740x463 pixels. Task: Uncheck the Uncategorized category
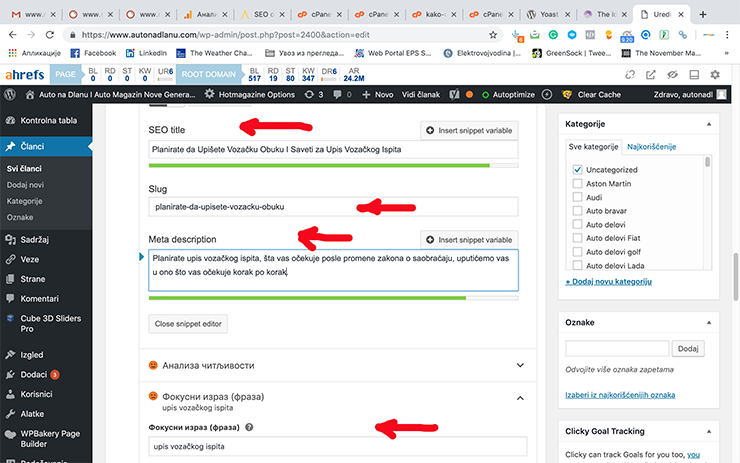coord(577,170)
